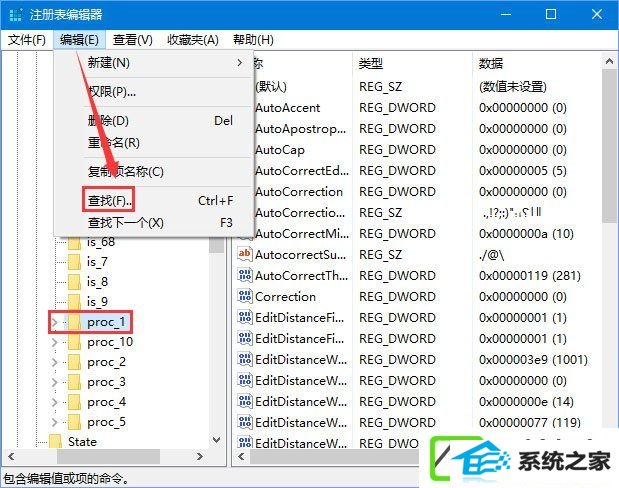Click the values pane vertical scrollbar thumb
Screen dimensions: 619x488
point(610,146)
